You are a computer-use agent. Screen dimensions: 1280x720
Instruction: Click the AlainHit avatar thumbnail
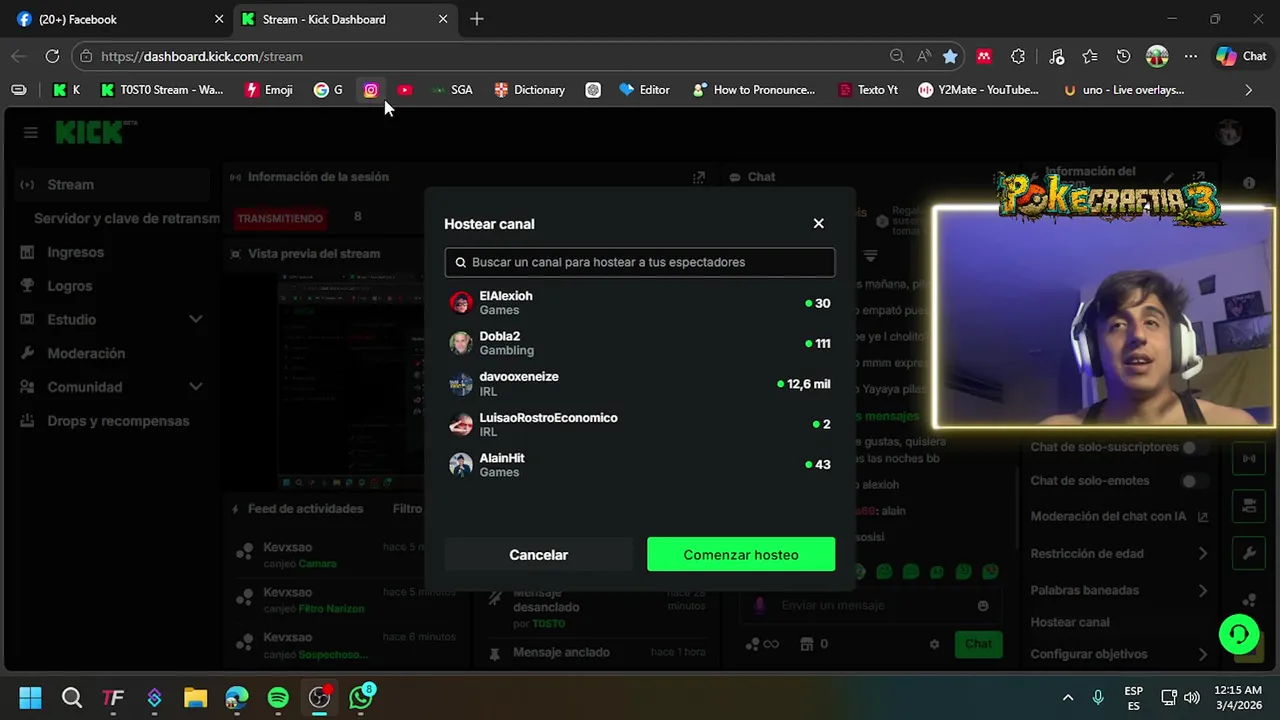[461, 465]
